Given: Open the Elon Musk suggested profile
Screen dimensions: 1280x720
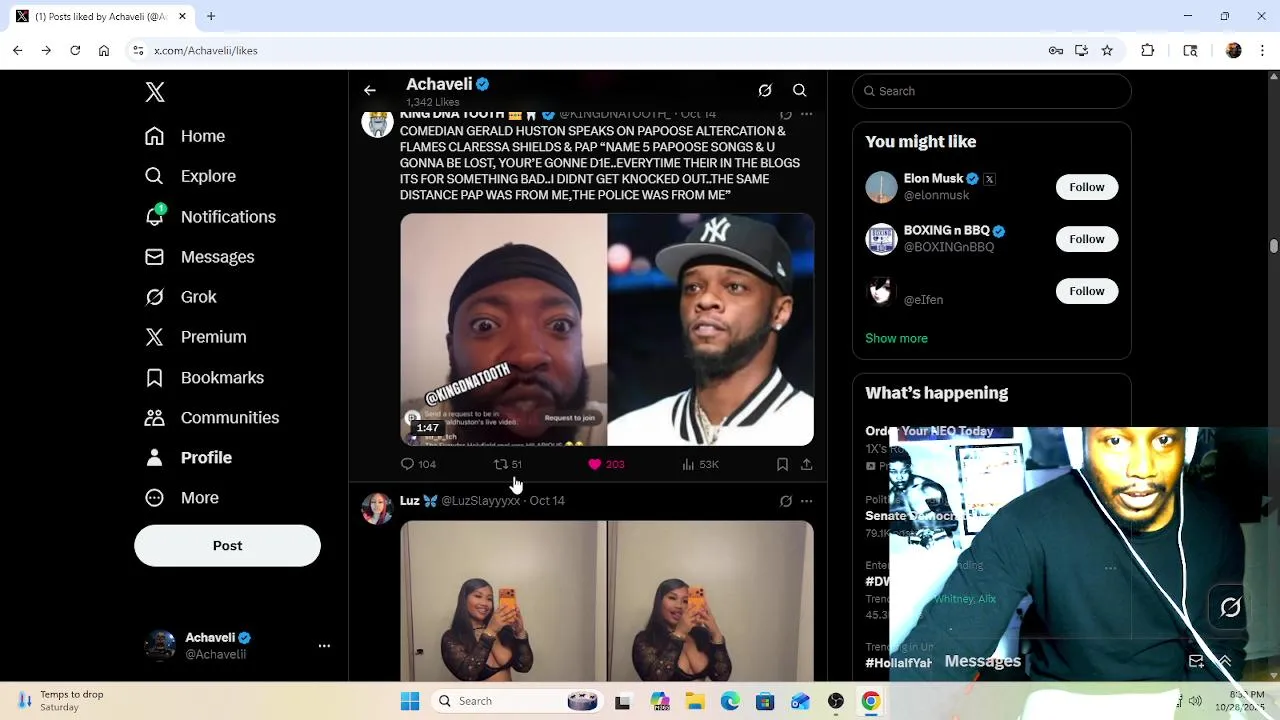Looking at the screenshot, I should tap(933, 178).
